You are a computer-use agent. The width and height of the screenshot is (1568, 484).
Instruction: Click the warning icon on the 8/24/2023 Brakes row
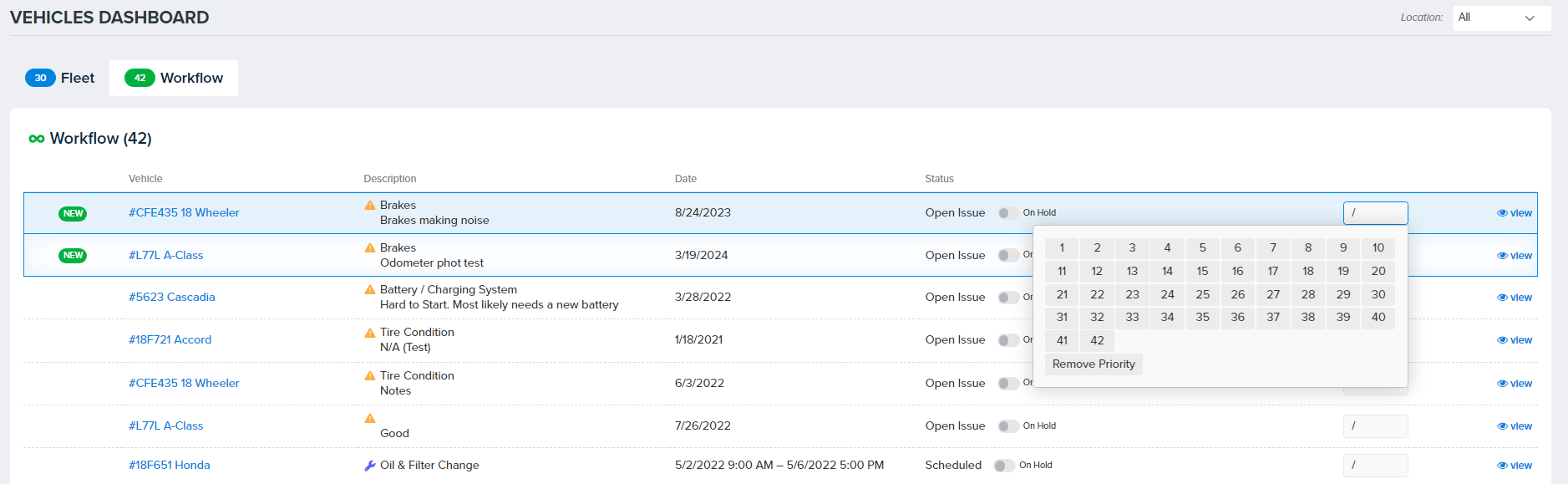click(x=370, y=206)
